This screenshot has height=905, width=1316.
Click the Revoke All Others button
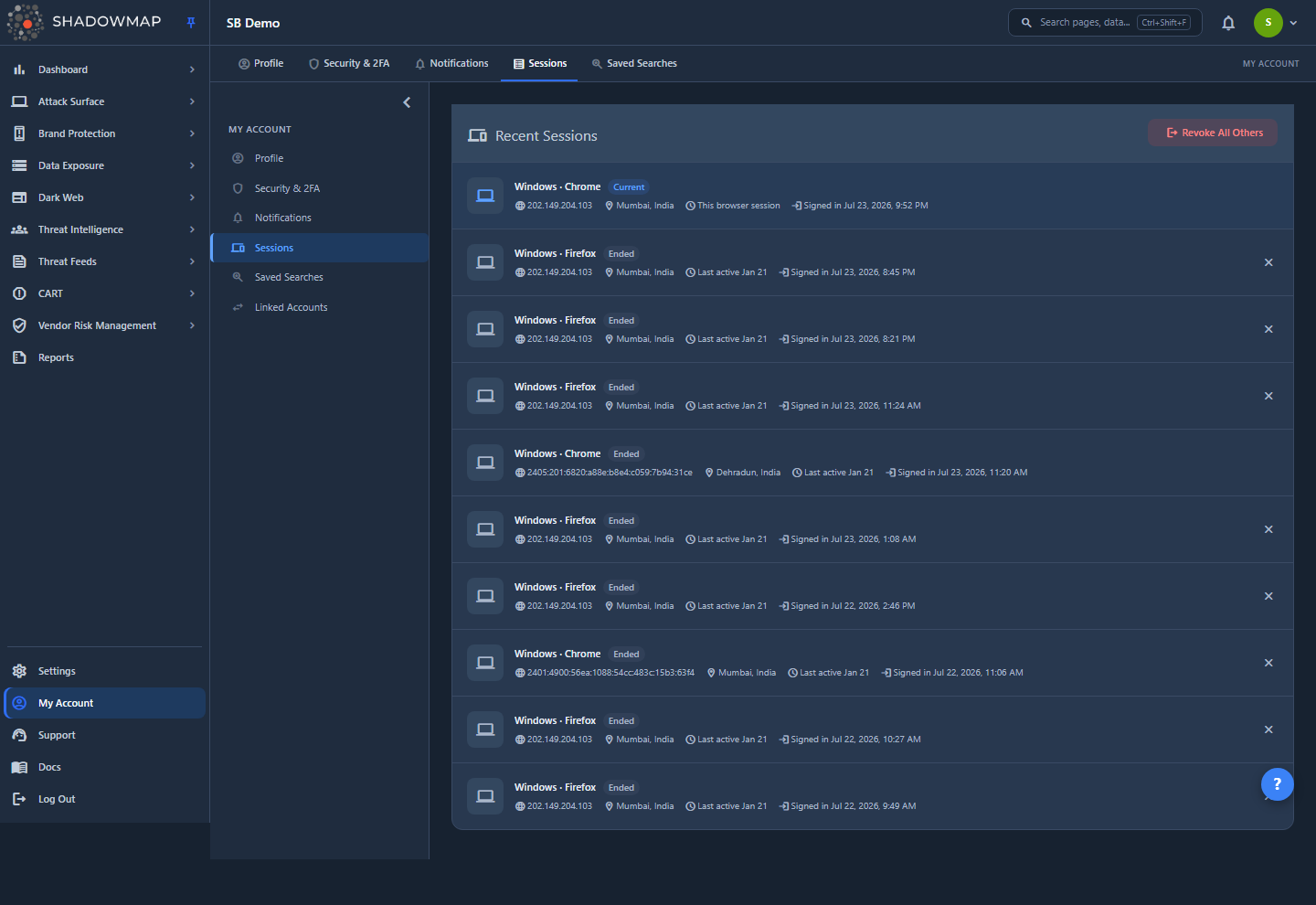click(1213, 133)
